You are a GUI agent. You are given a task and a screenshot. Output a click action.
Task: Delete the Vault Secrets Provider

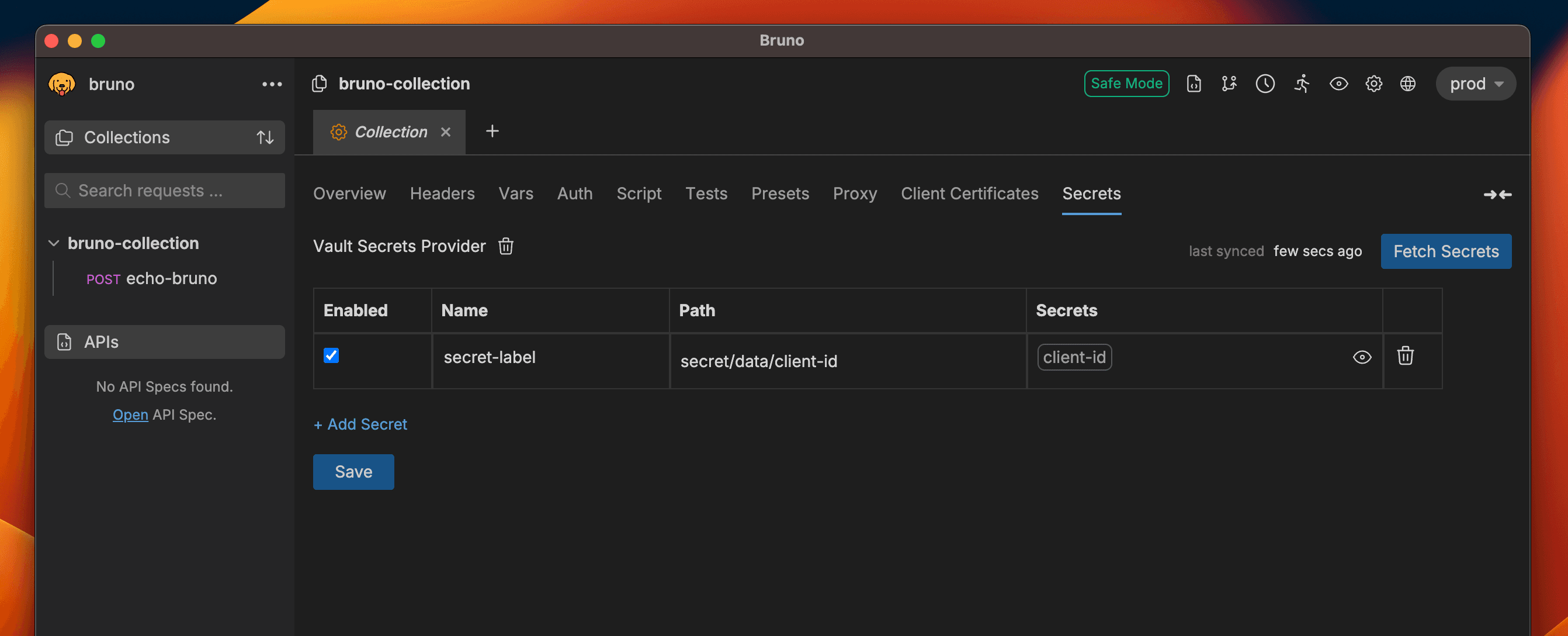click(x=506, y=246)
